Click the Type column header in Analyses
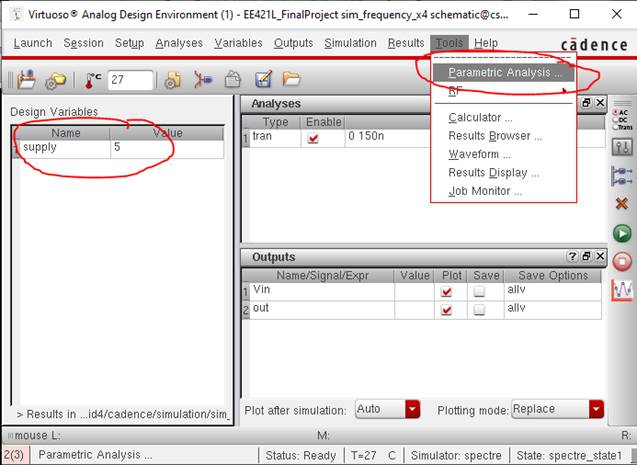Screen dimensions: 637x465 (x=275, y=122)
